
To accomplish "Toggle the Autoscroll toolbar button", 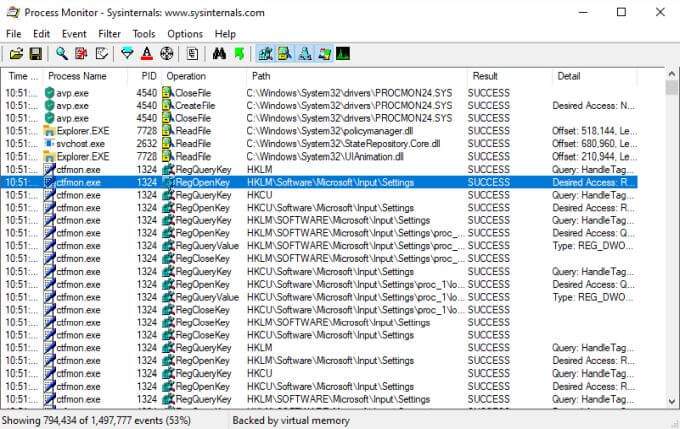I will 81,54.
